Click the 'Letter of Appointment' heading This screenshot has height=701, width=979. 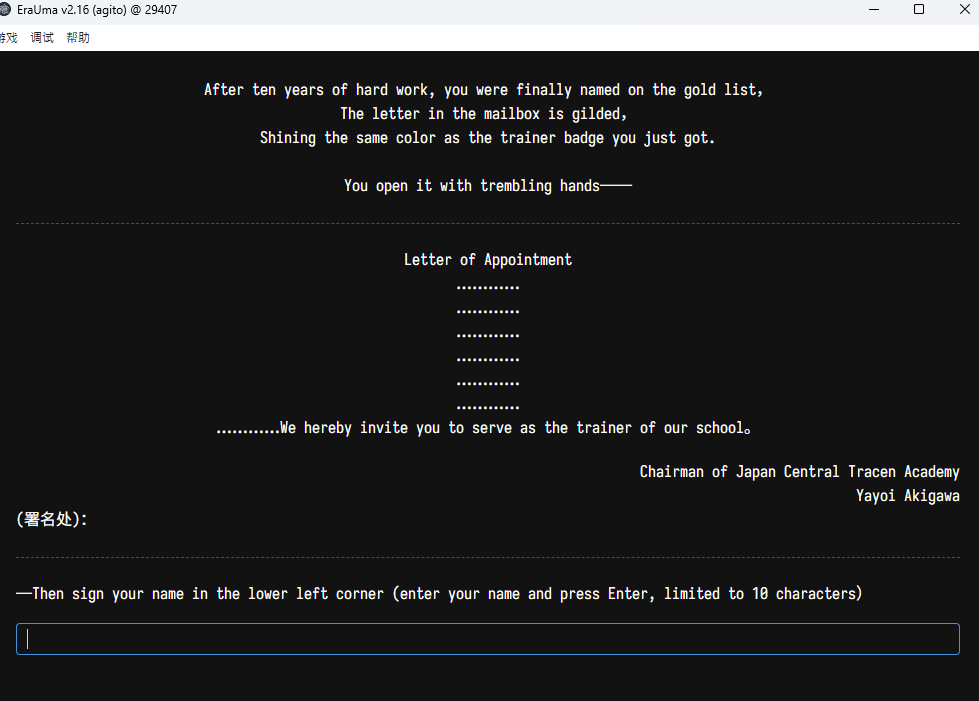[x=488, y=260]
